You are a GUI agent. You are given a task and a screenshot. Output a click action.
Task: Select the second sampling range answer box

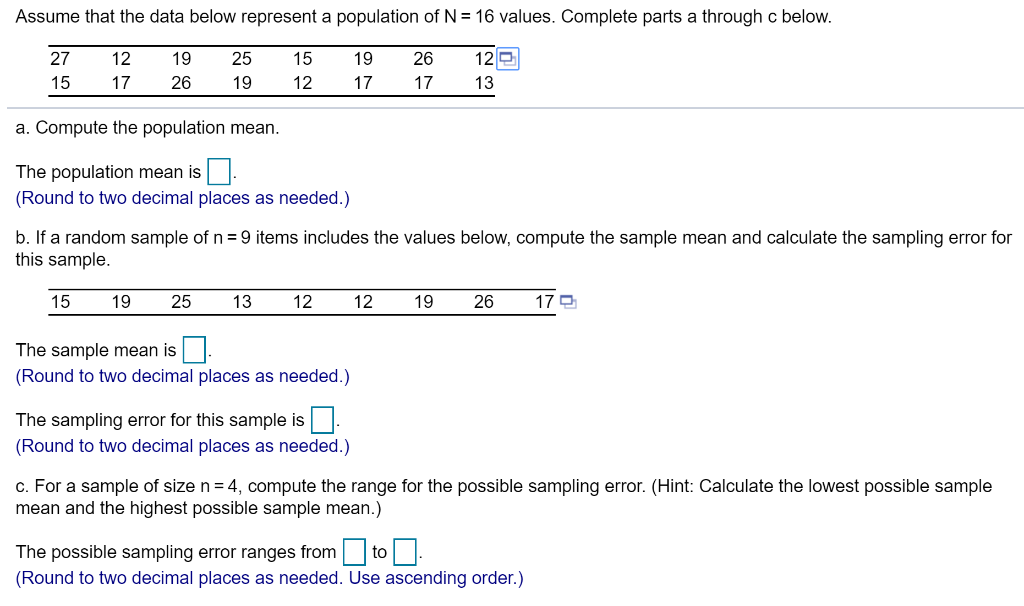pyautogui.click(x=402, y=551)
